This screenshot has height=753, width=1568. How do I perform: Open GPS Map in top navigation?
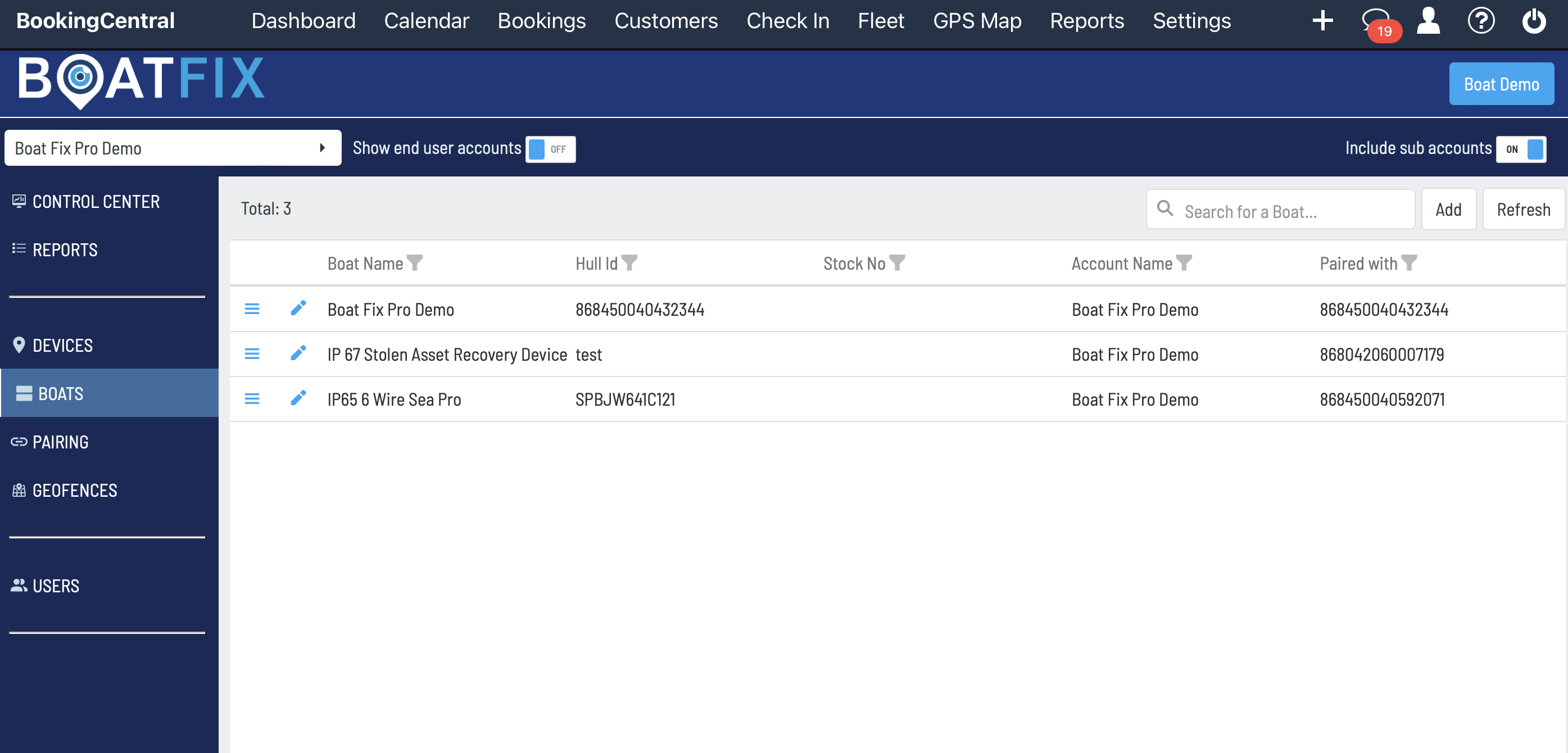click(x=977, y=21)
